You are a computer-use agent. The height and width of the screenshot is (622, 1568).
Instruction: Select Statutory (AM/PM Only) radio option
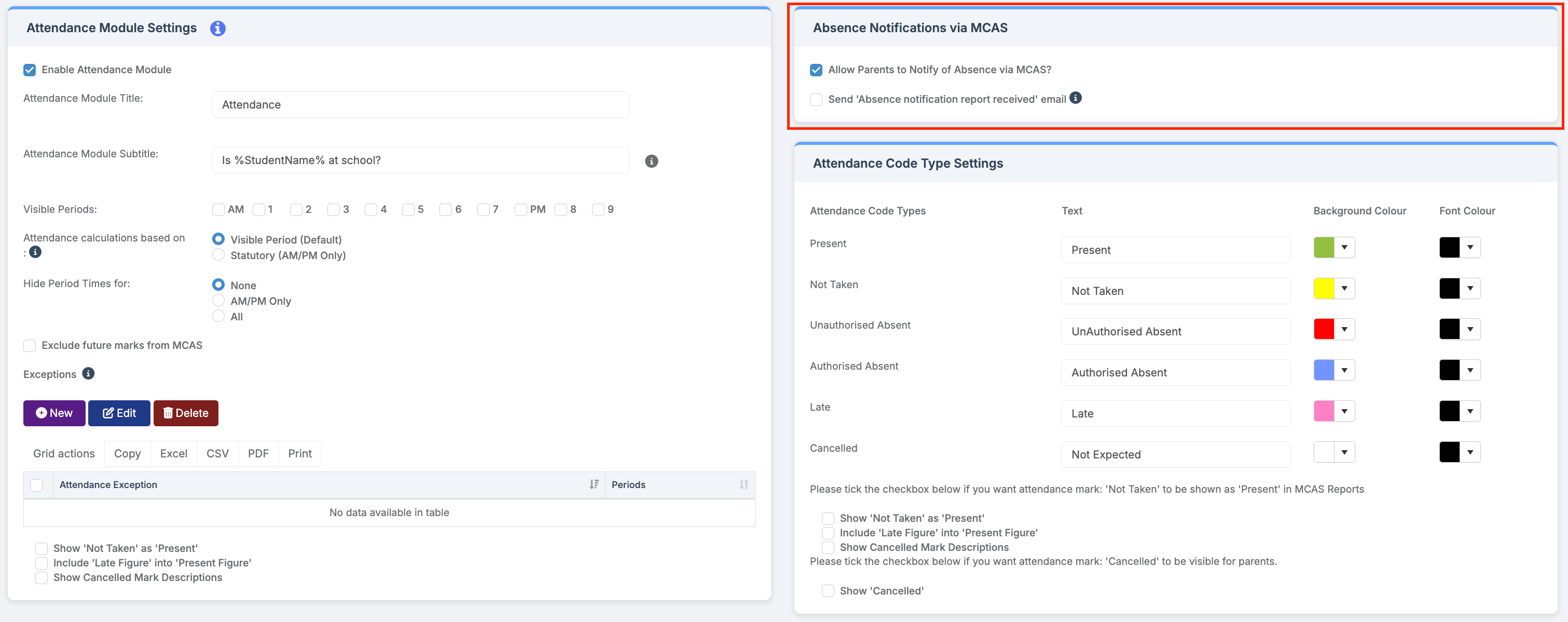(218, 255)
